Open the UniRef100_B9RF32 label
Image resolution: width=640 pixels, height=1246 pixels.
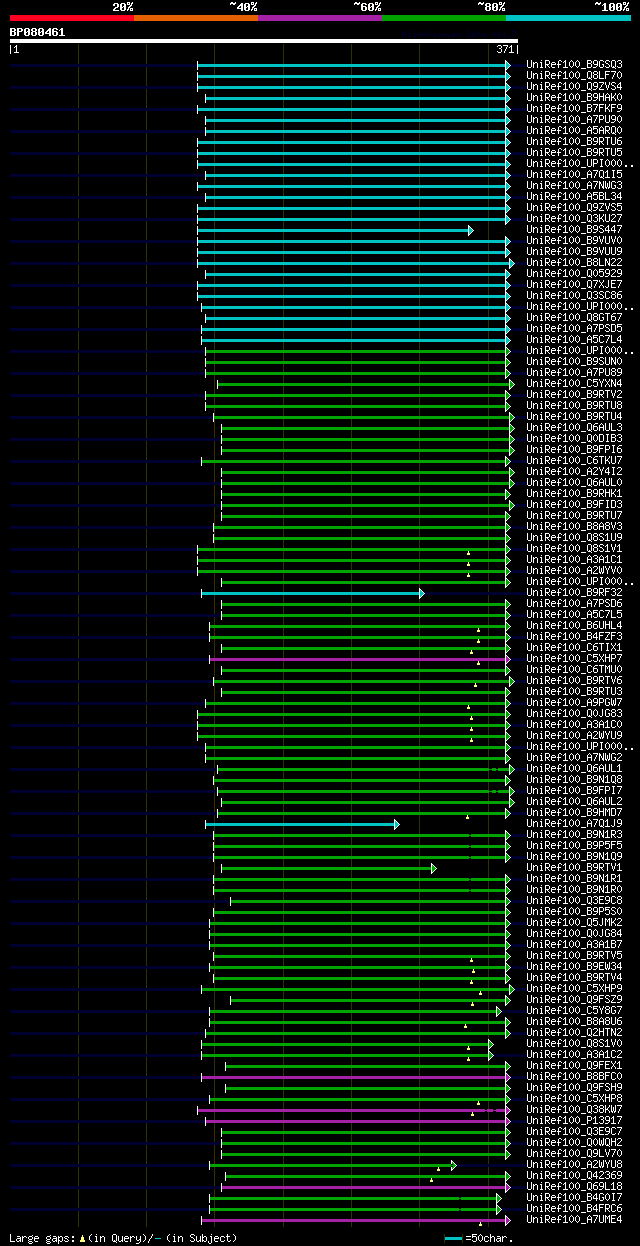click(x=575, y=592)
